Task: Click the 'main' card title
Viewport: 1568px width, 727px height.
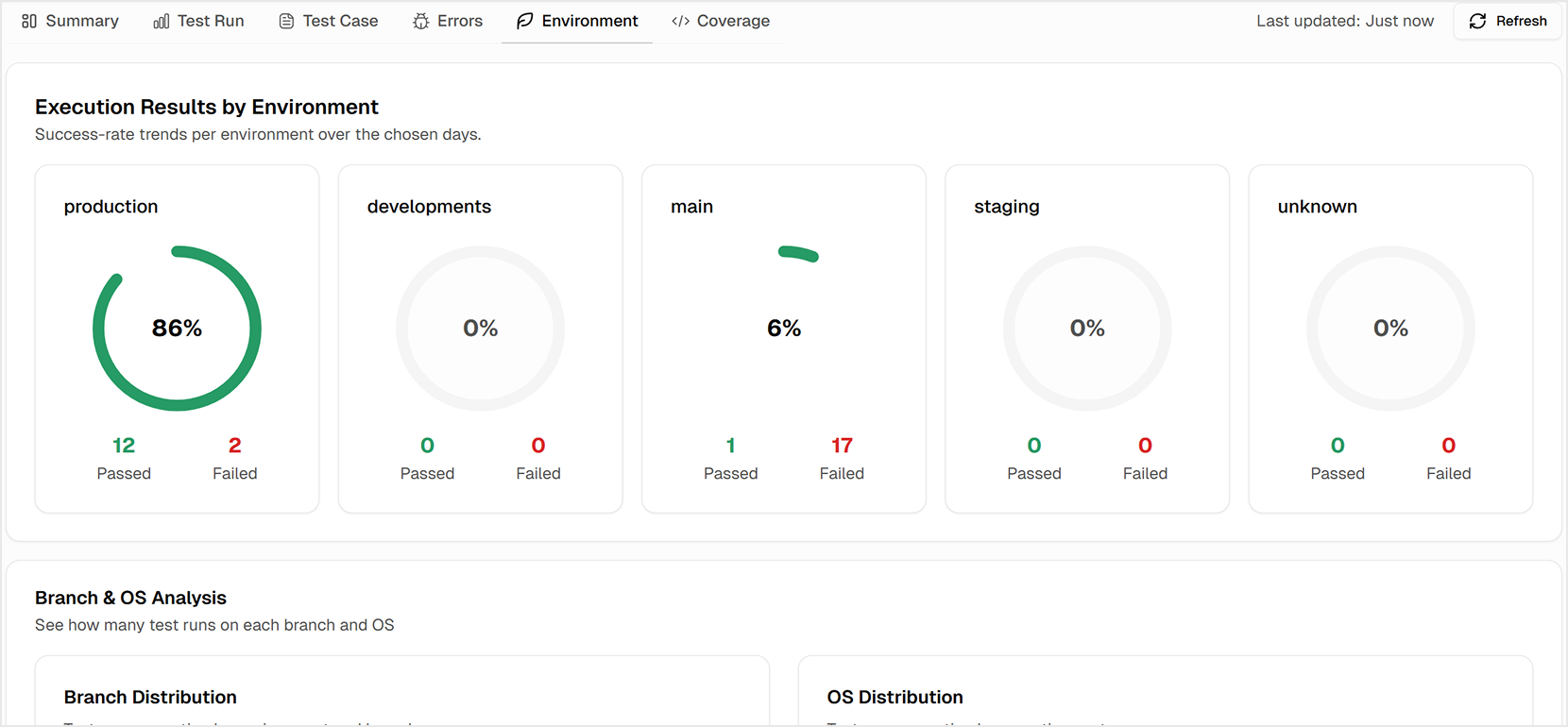Action: click(x=691, y=207)
